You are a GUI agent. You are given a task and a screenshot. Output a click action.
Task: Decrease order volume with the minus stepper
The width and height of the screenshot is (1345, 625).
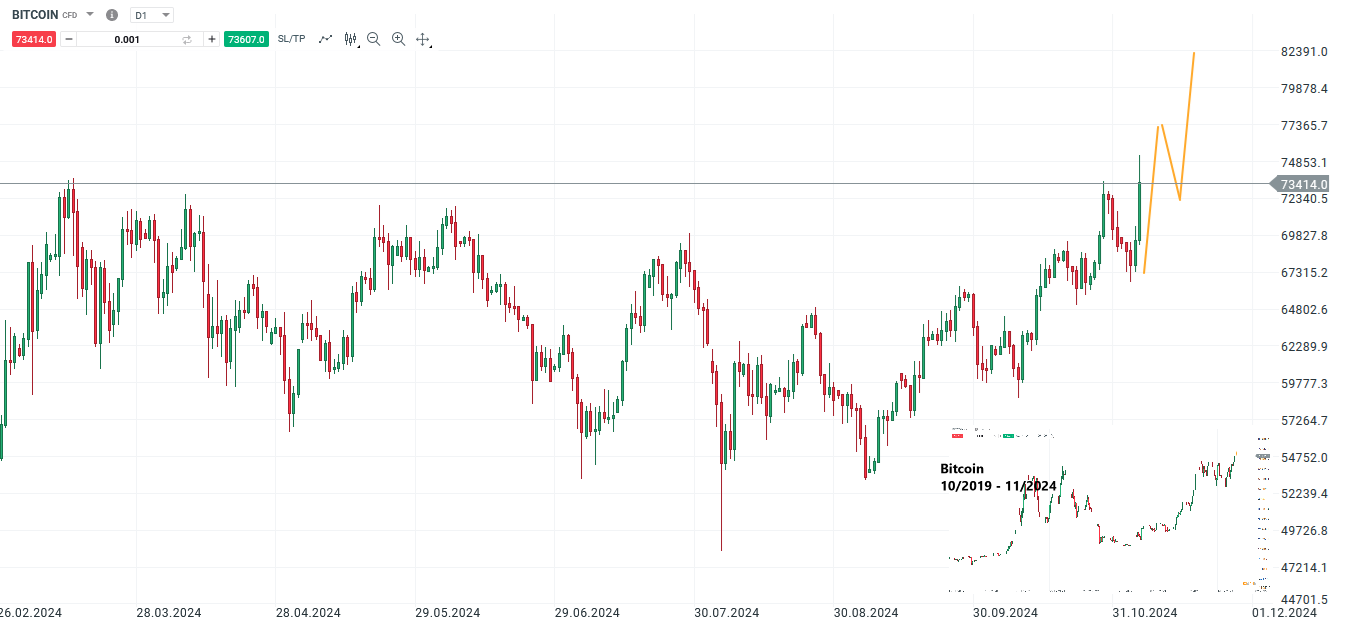click(68, 39)
